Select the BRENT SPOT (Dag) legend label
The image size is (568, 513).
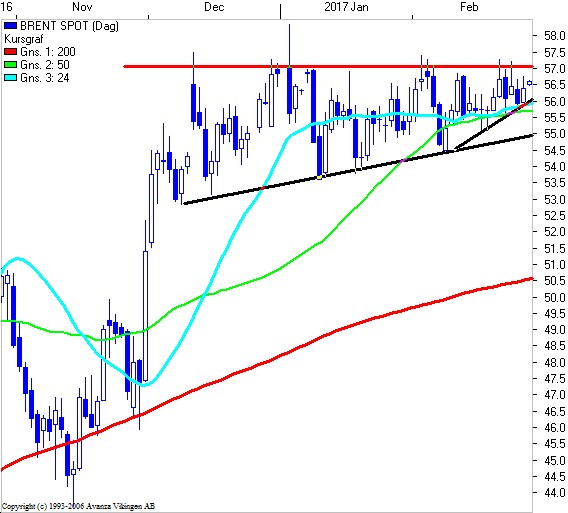coord(69,26)
